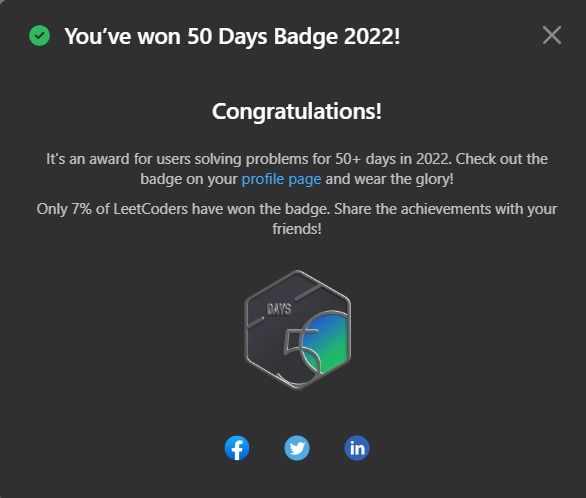Image resolution: width=586 pixels, height=498 pixels.
Task: Click "Check out the" text in description
Action: tap(502, 159)
